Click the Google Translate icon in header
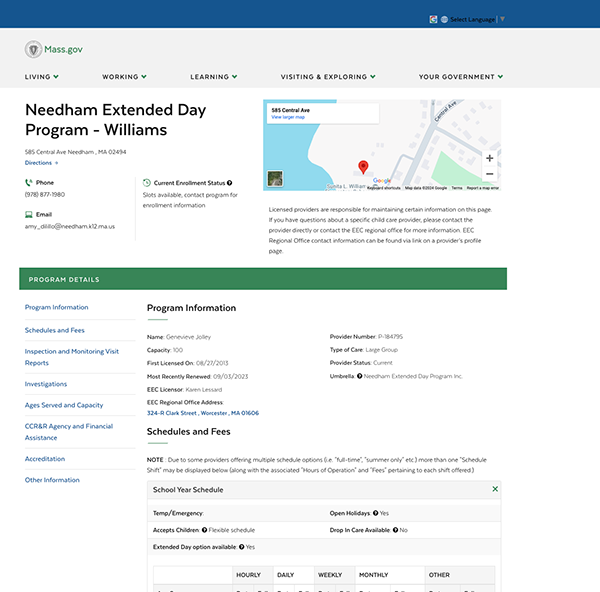Image resolution: width=600 pixels, height=592 pixels. point(433,19)
